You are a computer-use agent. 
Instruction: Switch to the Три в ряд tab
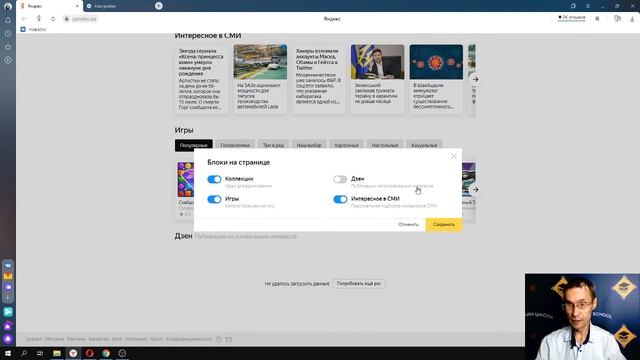click(273, 145)
